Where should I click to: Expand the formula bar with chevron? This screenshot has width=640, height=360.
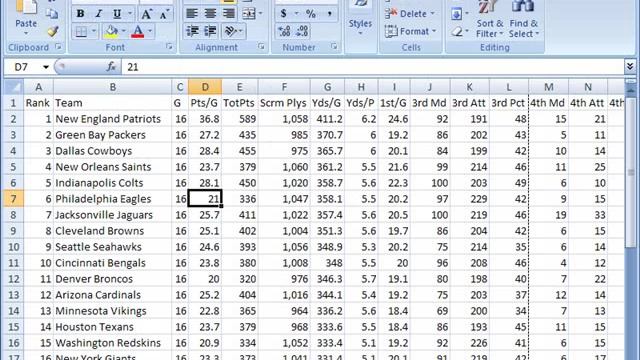[630, 67]
